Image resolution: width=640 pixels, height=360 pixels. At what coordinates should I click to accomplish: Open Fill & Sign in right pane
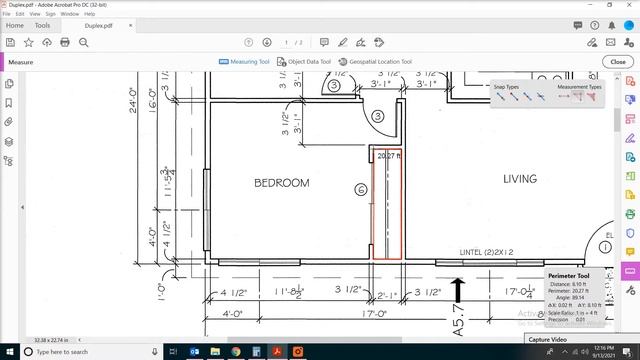point(630,138)
